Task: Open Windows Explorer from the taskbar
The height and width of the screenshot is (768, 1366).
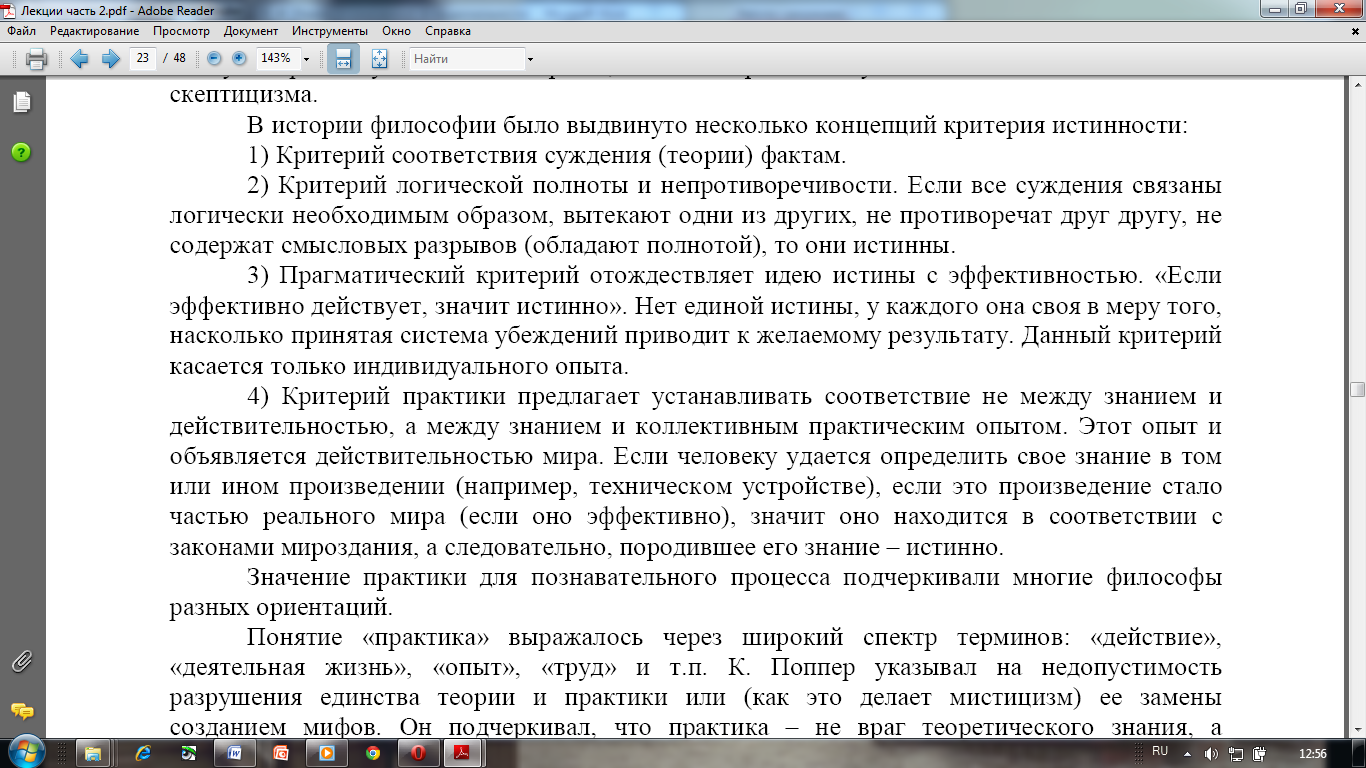Action: pos(95,752)
